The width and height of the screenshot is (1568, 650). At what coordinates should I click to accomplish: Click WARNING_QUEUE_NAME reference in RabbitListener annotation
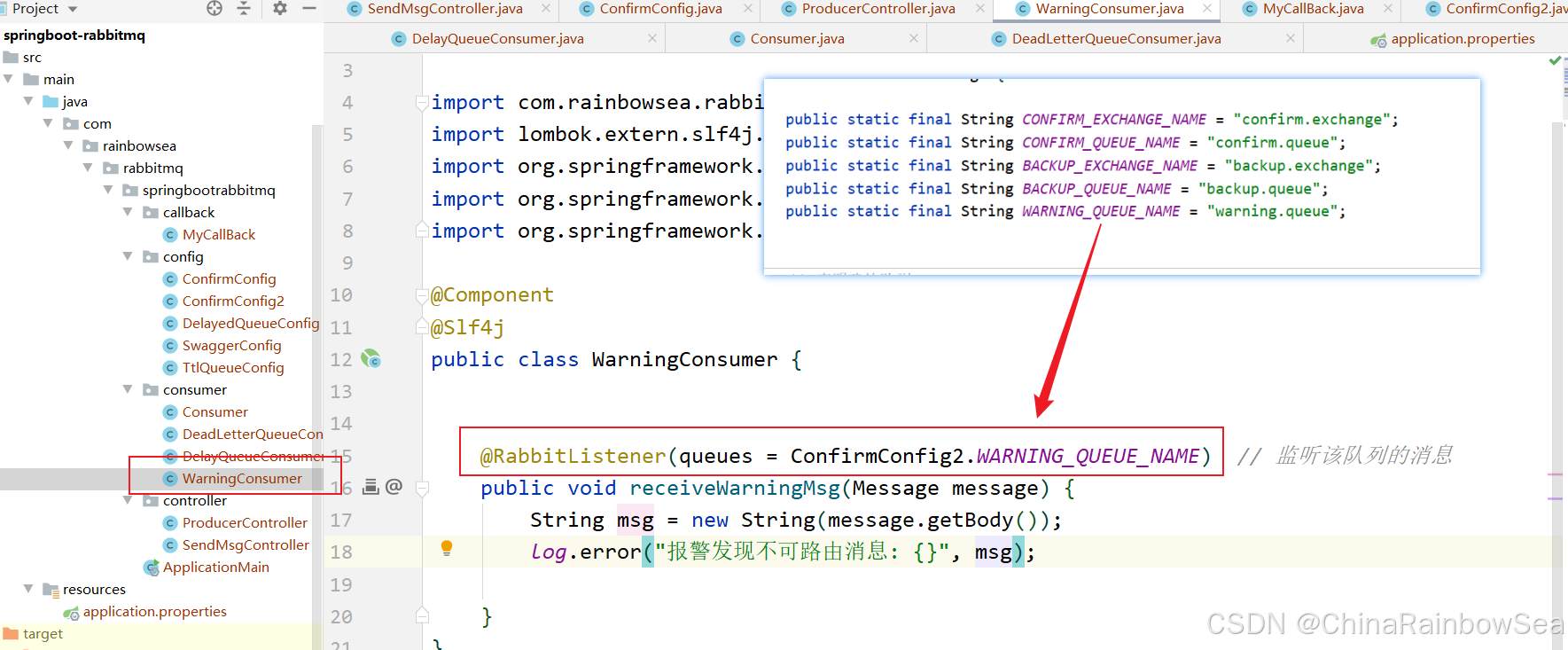pyautogui.click(x=1088, y=456)
